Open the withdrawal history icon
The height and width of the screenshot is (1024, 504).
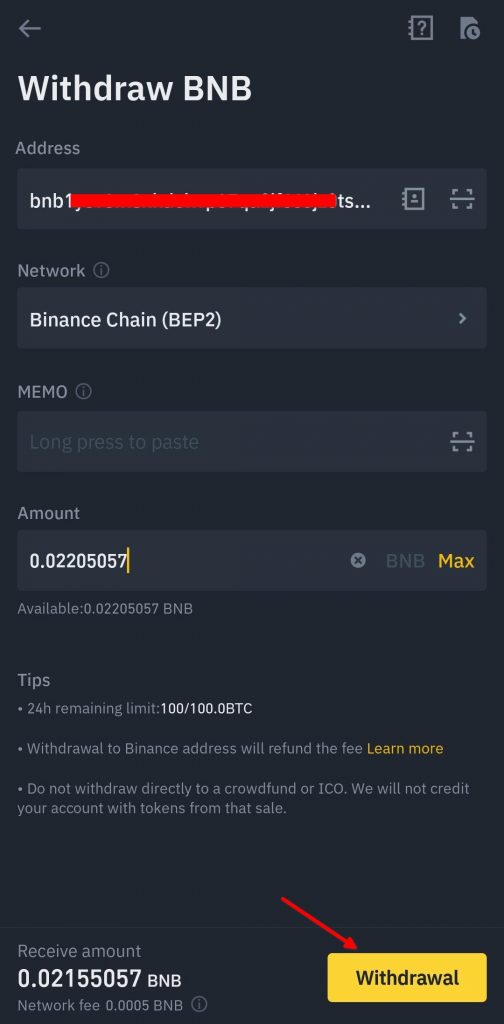click(x=469, y=29)
